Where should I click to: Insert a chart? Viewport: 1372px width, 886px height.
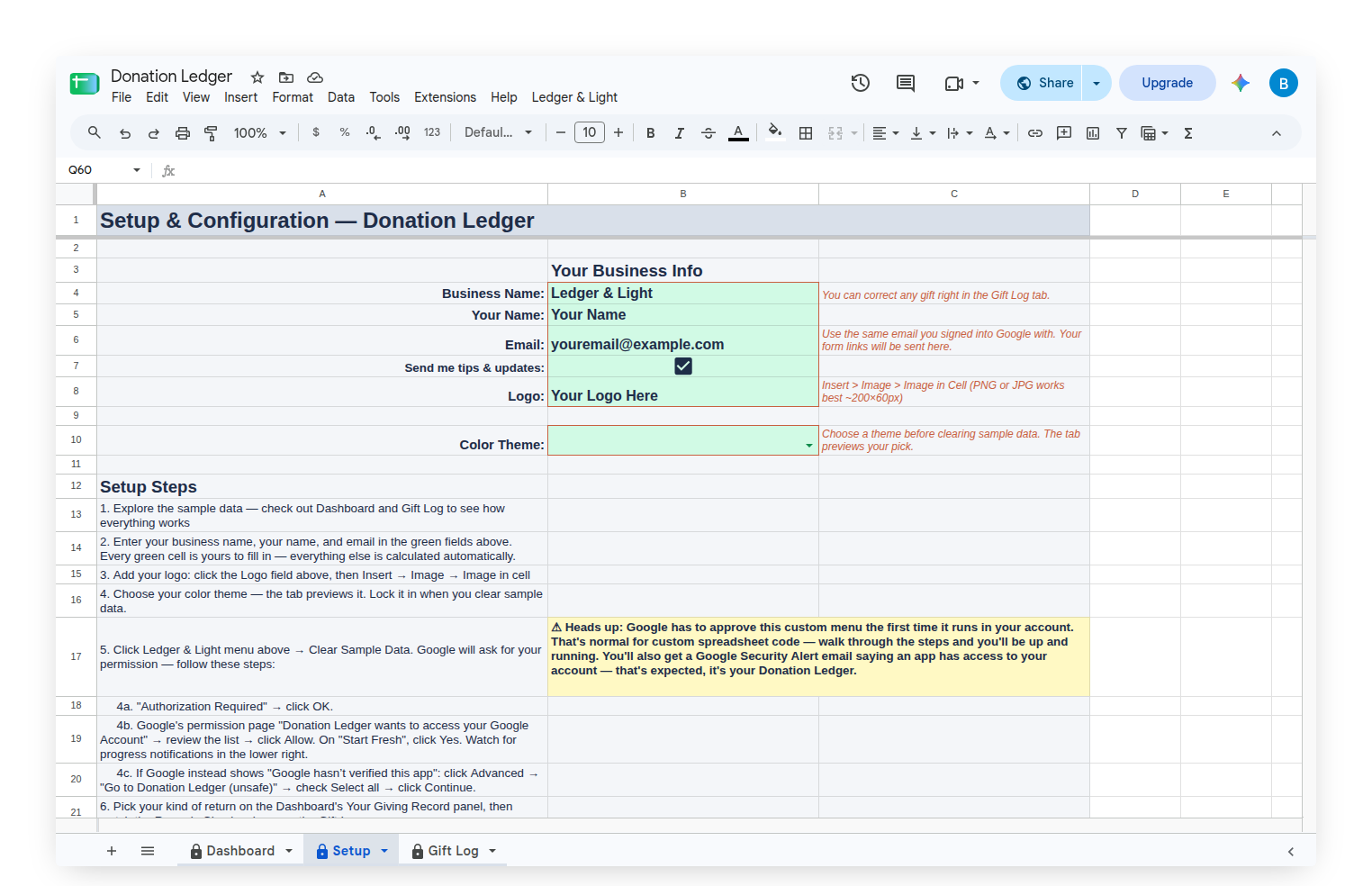(1093, 133)
